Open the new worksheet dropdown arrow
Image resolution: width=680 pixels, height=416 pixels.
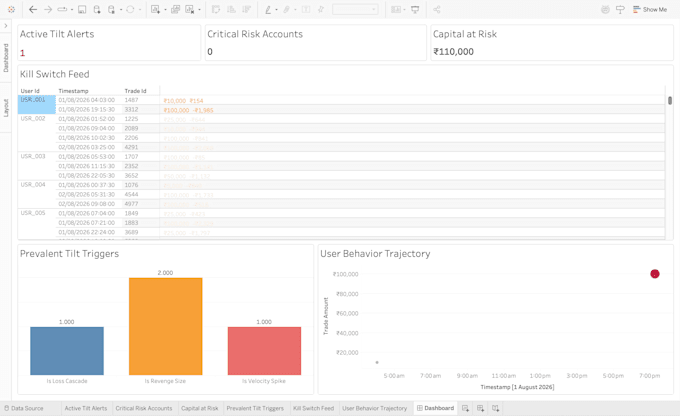tap(165, 10)
